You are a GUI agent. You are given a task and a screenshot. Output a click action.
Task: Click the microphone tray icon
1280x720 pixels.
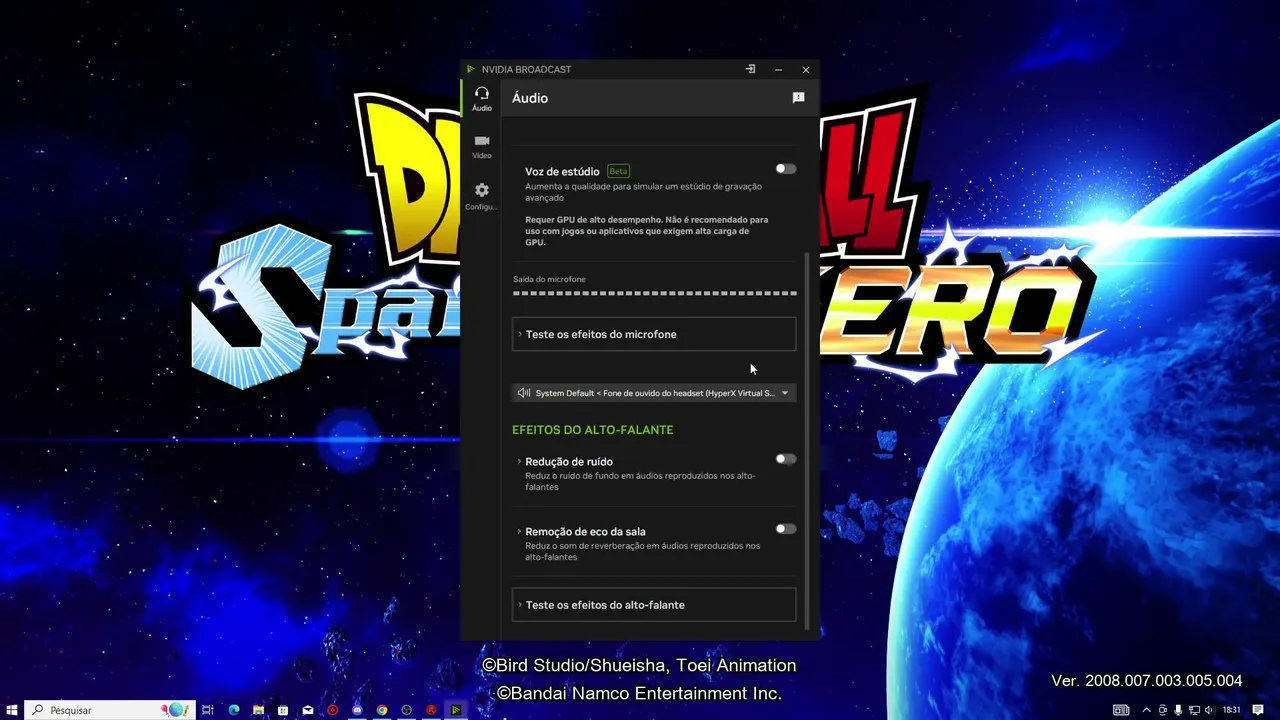pyautogui.click(x=1178, y=710)
